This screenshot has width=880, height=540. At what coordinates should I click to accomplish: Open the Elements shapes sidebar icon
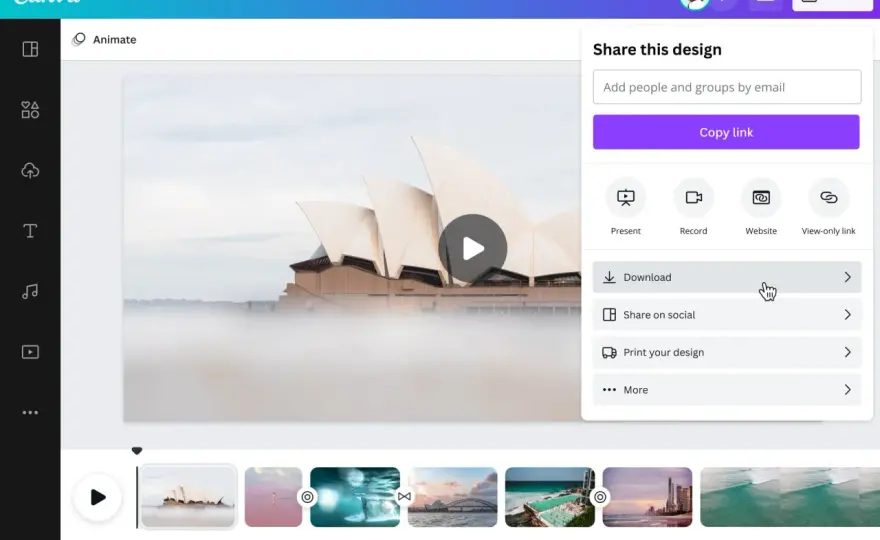[x=30, y=110]
